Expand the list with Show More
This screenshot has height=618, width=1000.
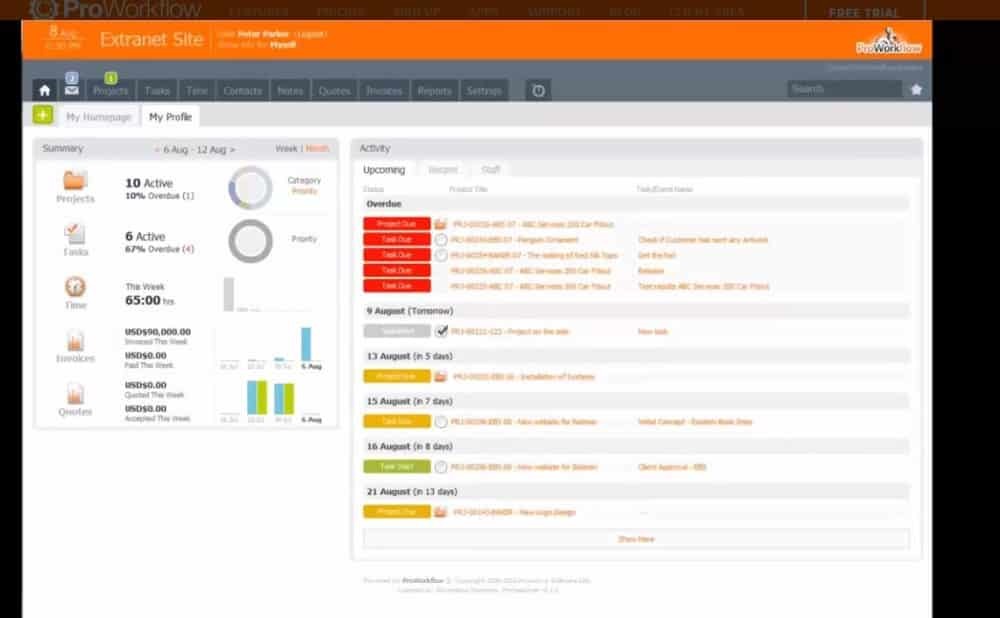636,539
